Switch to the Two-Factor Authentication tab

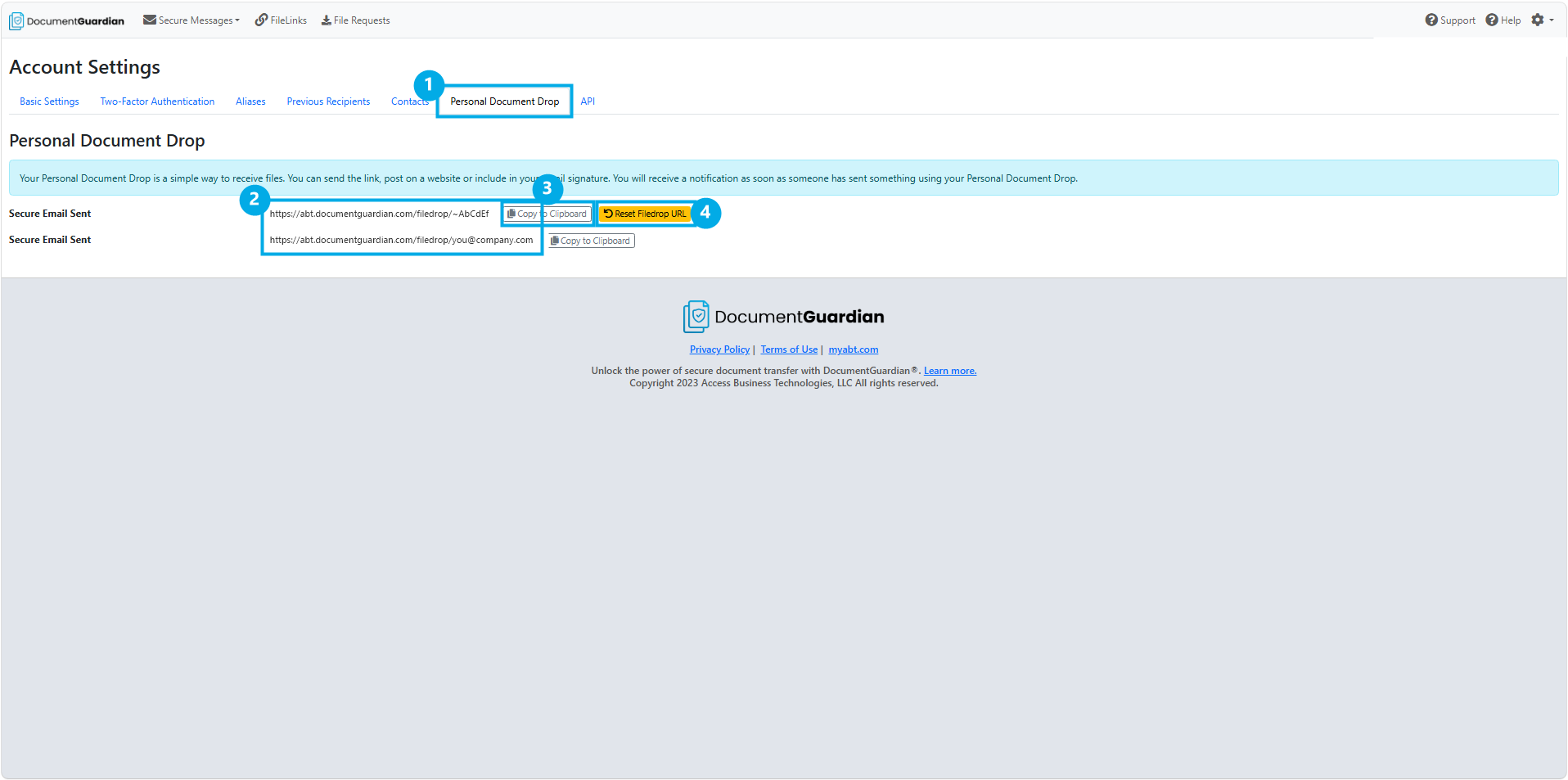pos(157,101)
